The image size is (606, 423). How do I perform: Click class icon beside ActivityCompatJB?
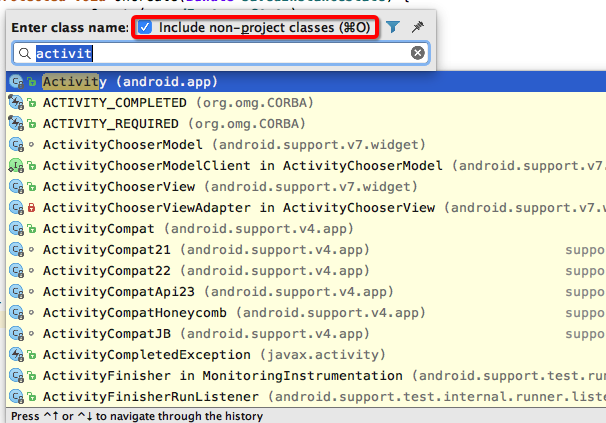tap(16, 334)
